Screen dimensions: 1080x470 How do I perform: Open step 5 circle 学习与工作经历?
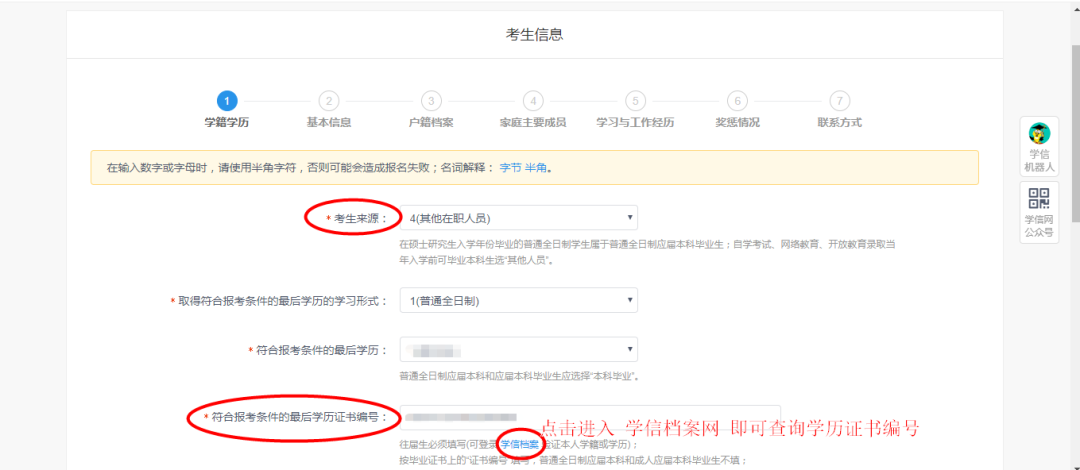pos(635,101)
